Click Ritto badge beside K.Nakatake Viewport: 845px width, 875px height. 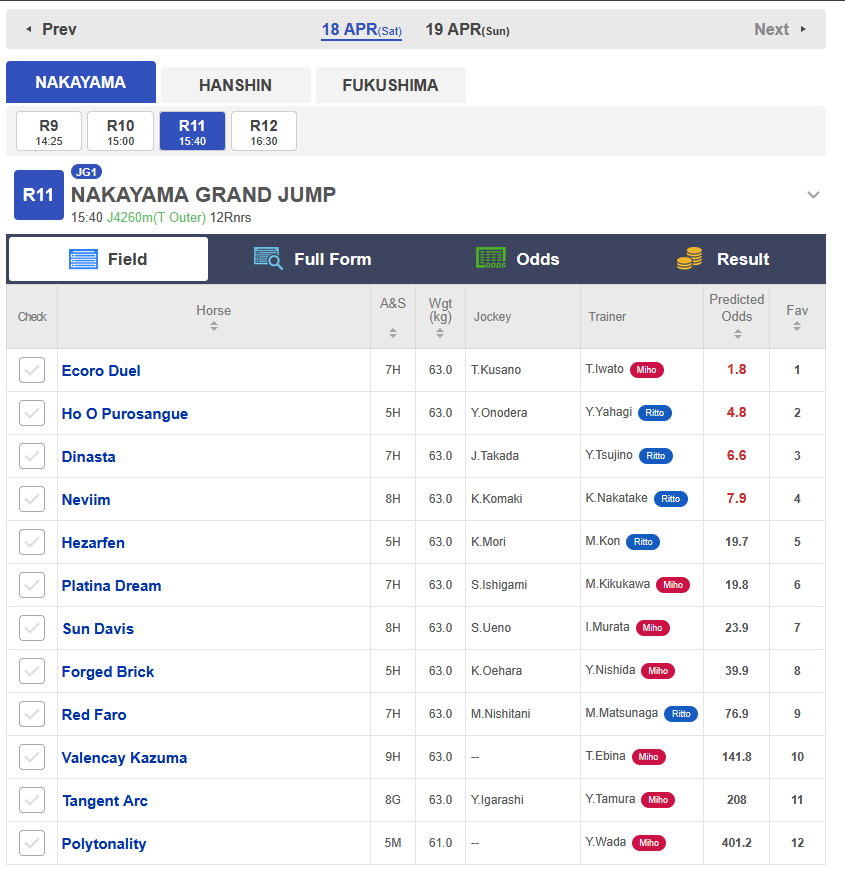click(x=671, y=499)
